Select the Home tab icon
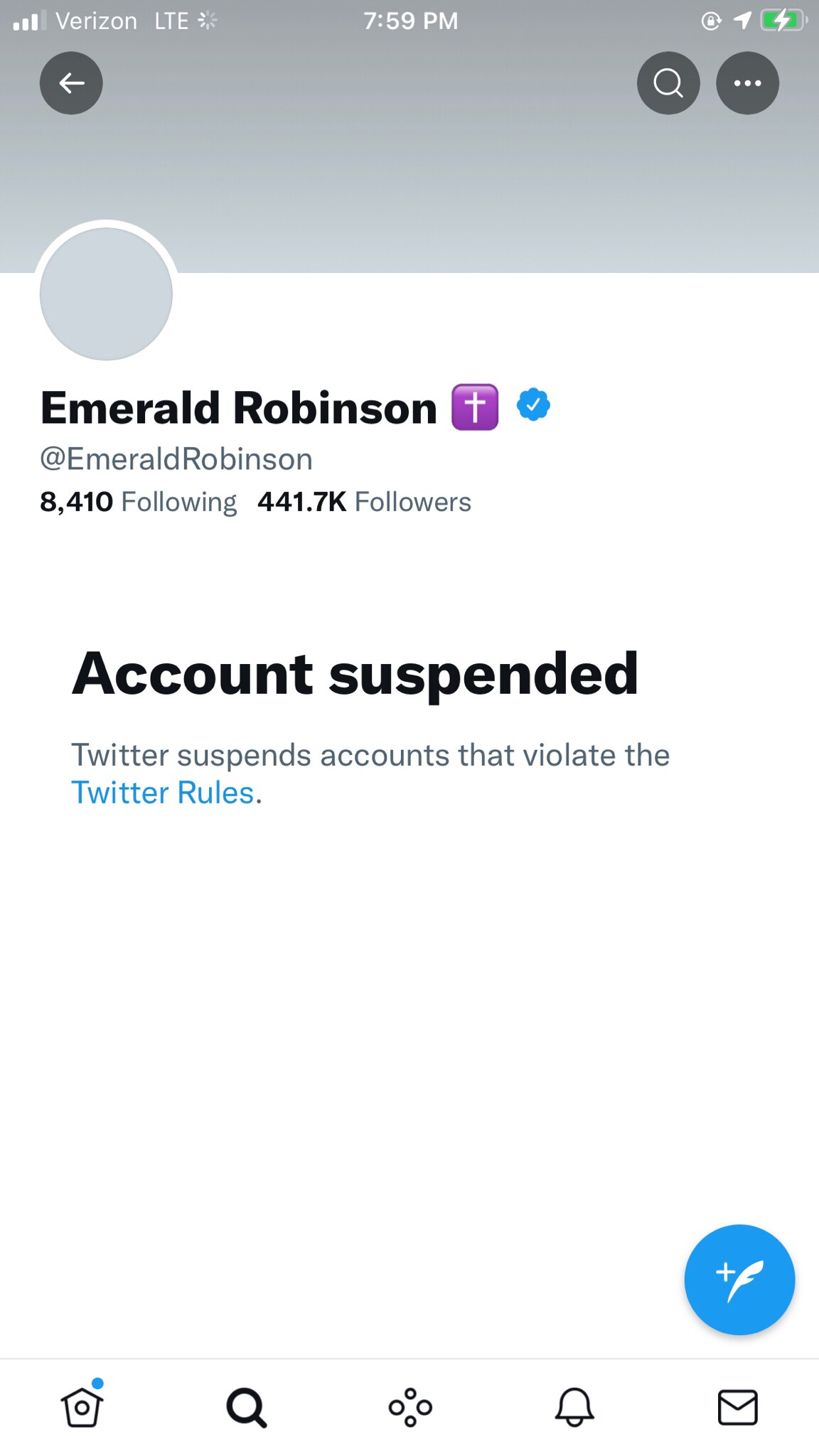 82,1408
